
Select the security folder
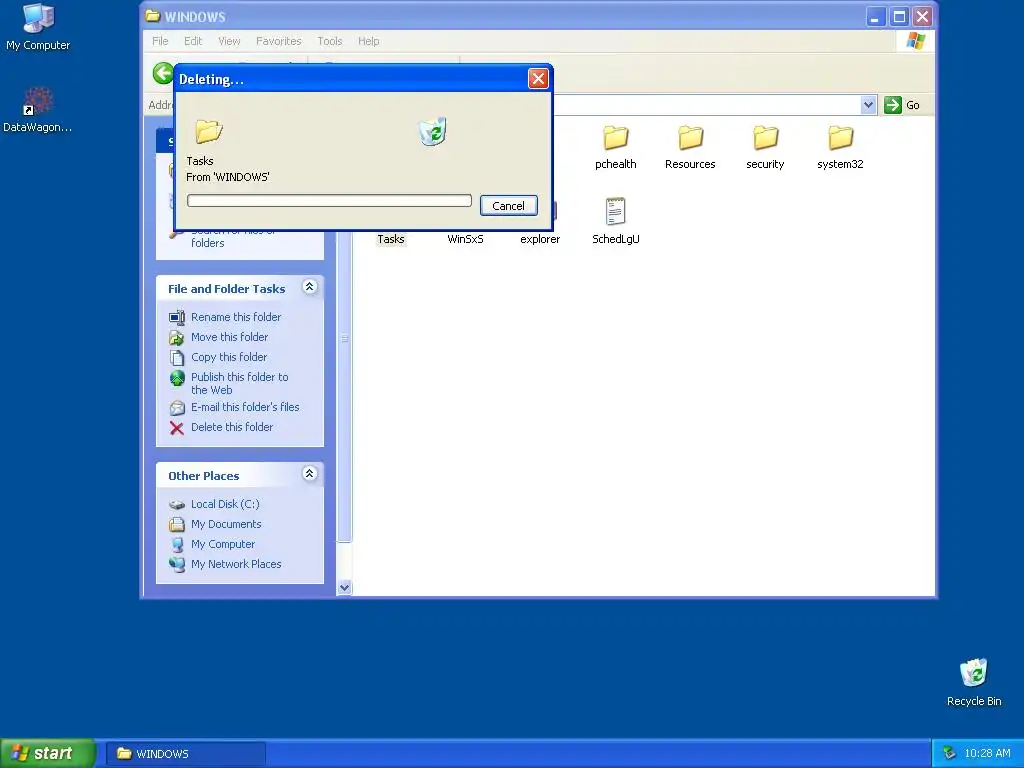pyautogui.click(x=765, y=148)
